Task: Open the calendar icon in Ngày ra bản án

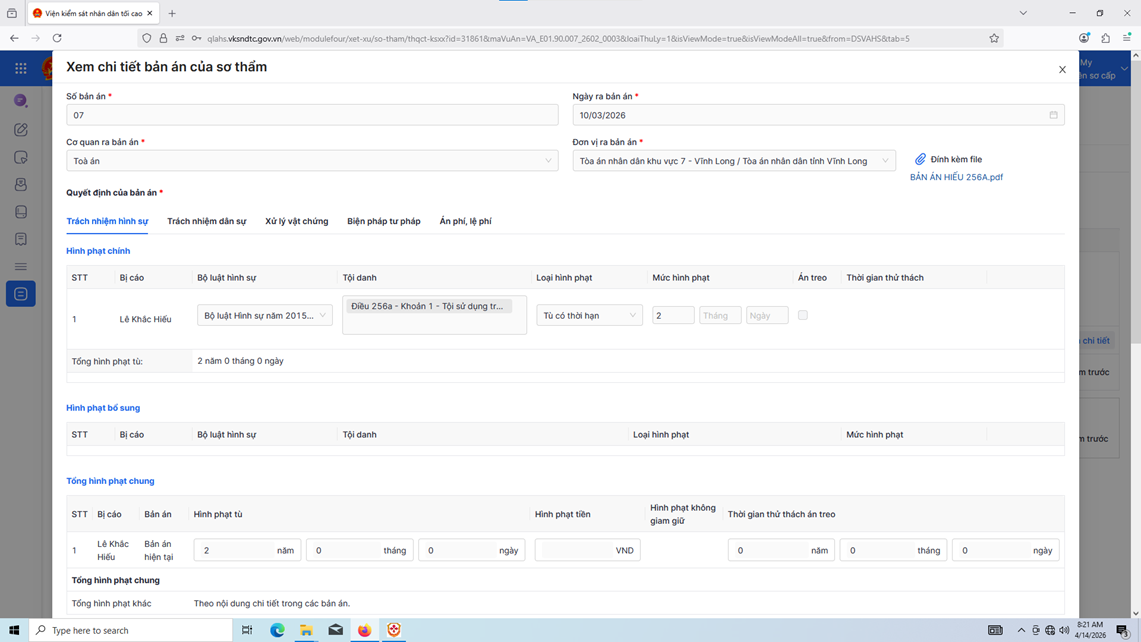Action: click(x=1053, y=115)
